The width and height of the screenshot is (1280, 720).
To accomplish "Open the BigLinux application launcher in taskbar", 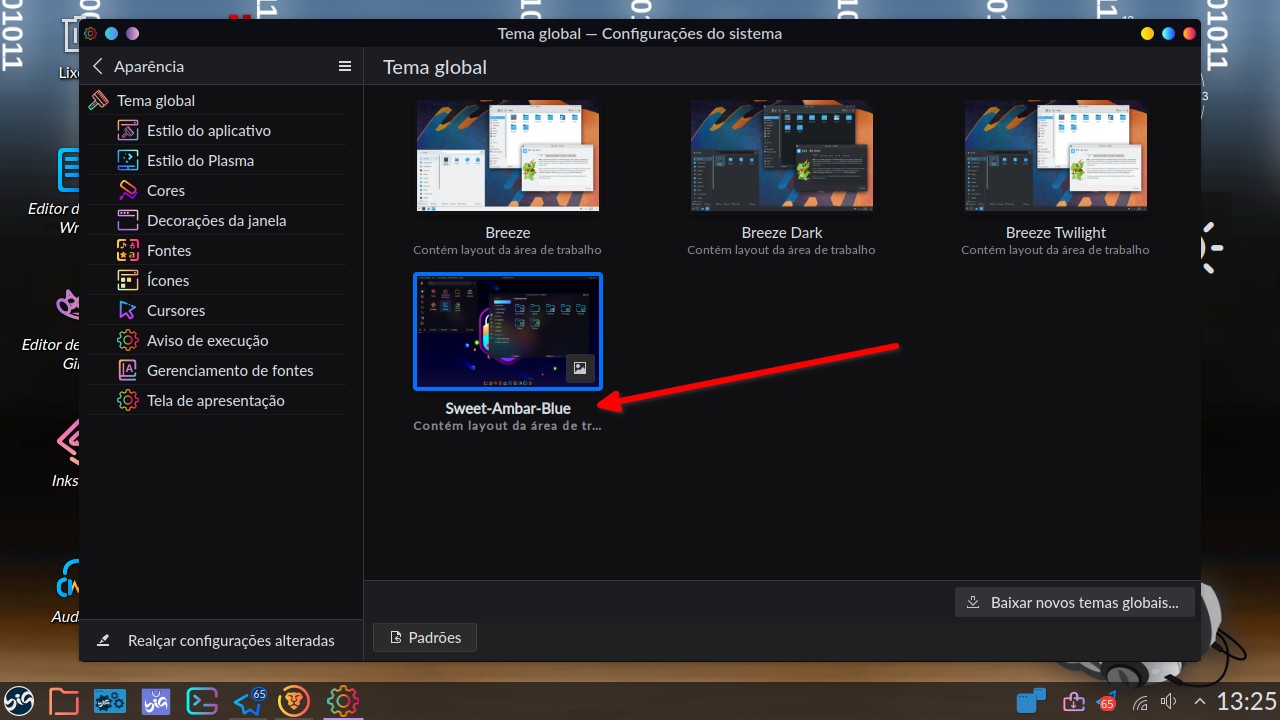I will click(x=19, y=702).
